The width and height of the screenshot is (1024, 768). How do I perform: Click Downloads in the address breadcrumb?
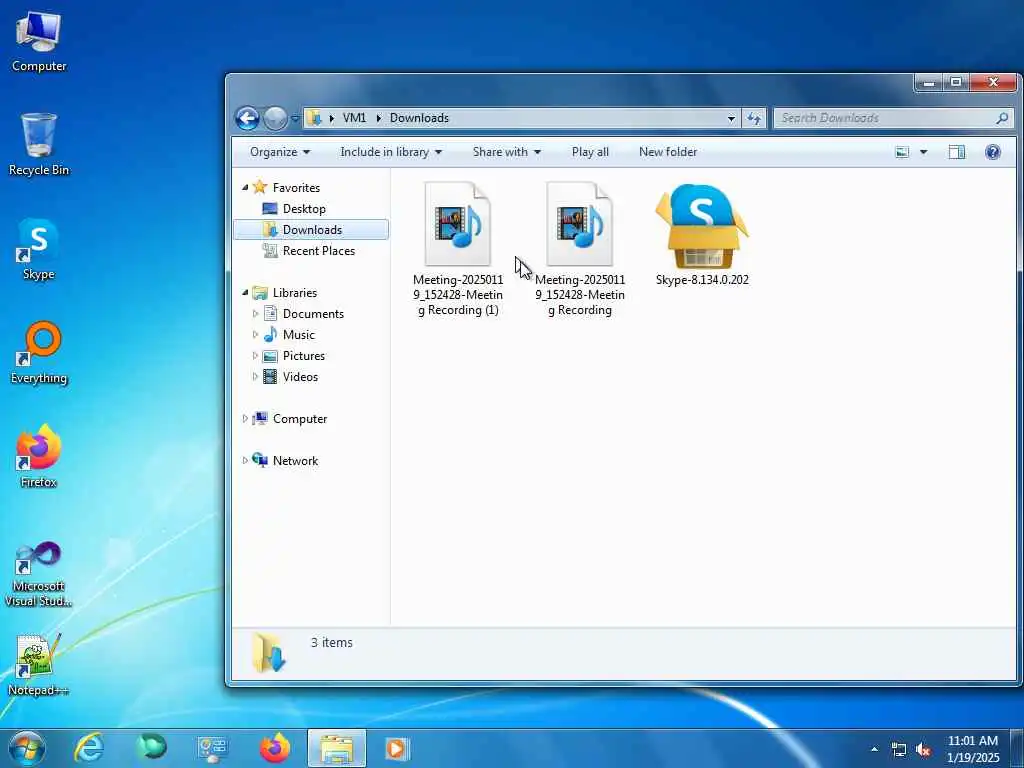[419, 118]
